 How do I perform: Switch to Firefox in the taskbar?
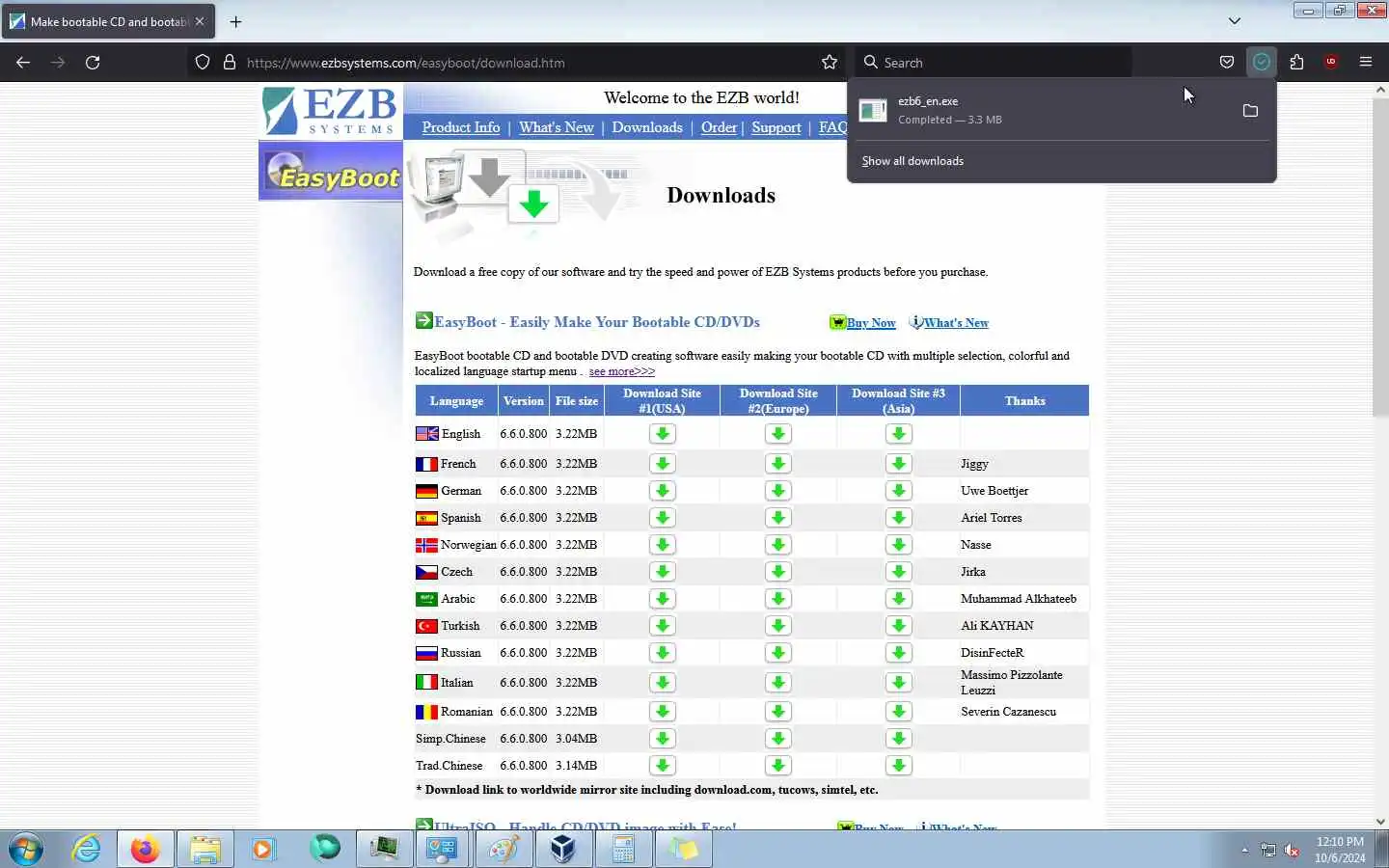(x=146, y=850)
